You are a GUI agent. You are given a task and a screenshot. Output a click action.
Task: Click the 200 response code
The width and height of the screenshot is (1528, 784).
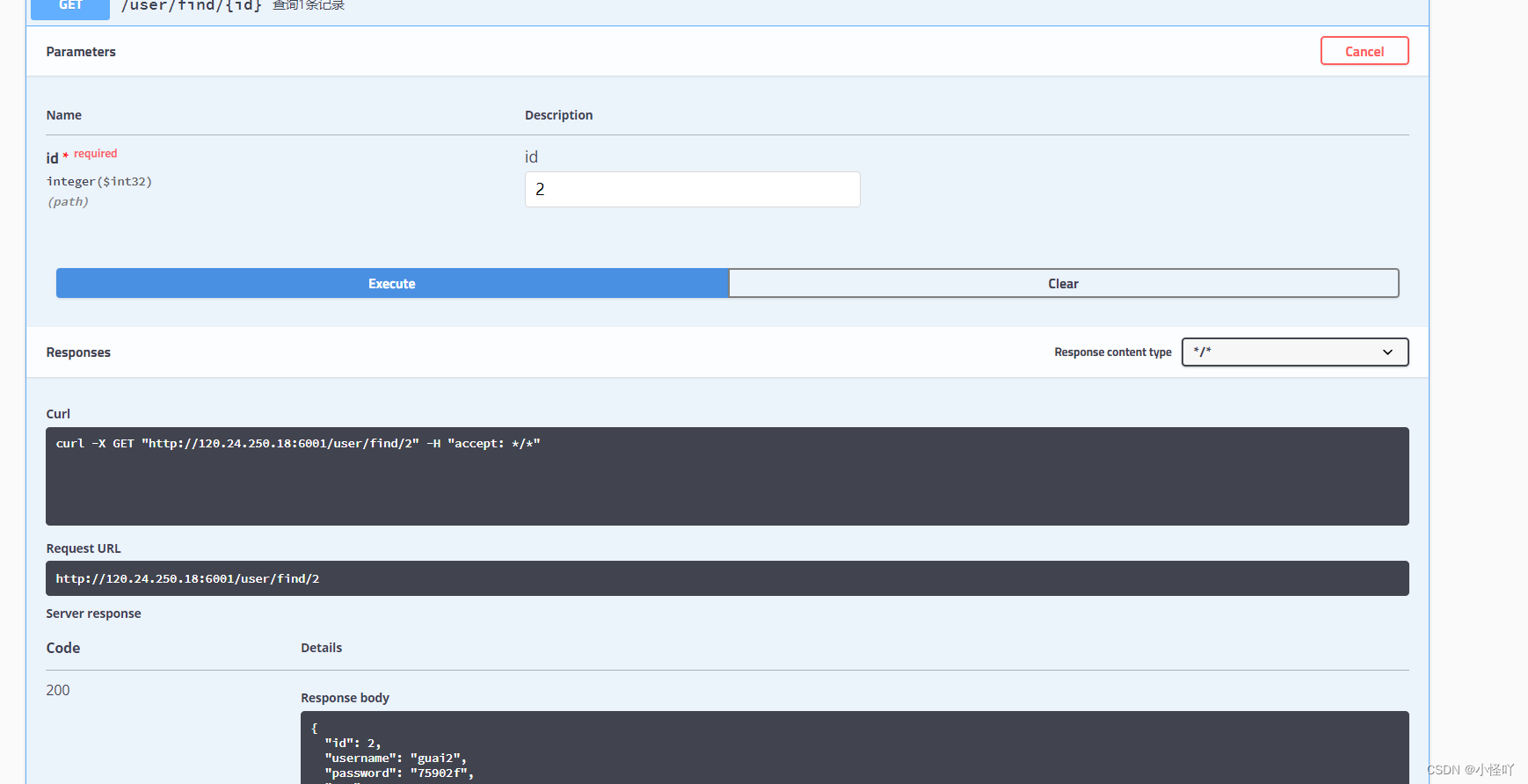tap(58, 690)
